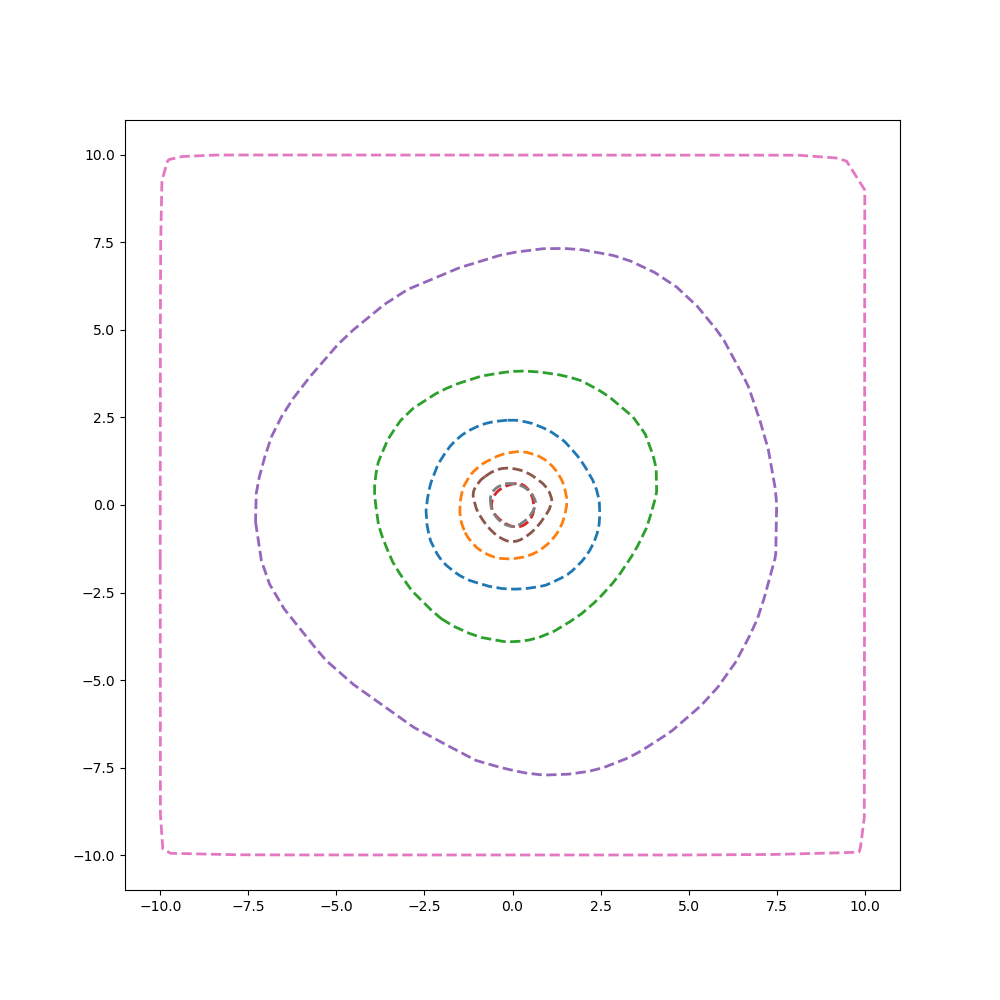Click the x-axis tick label −5.0
This screenshot has height=1000, width=1000.
pyautogui.click(x=337, y=906)
